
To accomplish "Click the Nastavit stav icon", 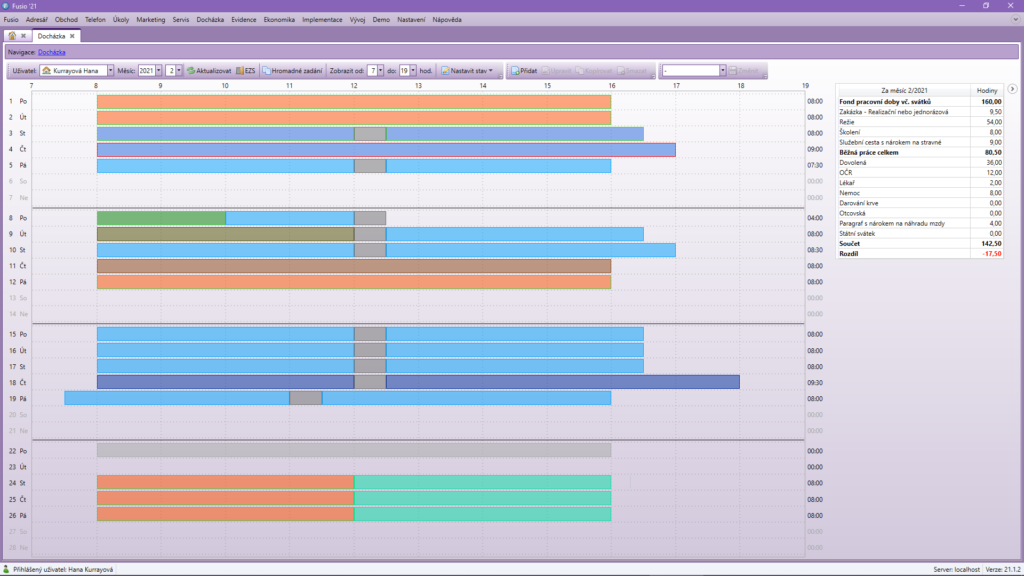I will (x=444, y=71).
